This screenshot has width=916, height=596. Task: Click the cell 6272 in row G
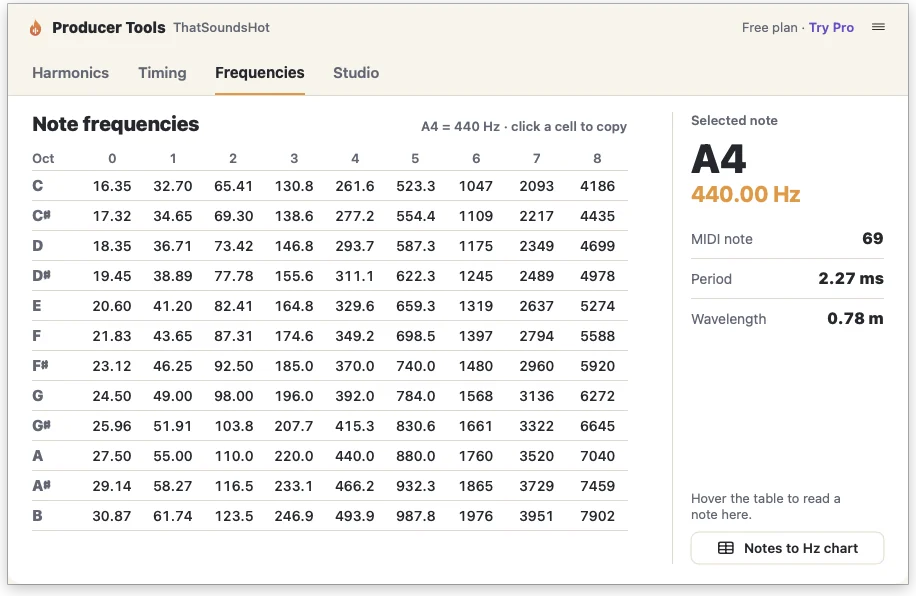pyautogui.click(x=597, y=396)
